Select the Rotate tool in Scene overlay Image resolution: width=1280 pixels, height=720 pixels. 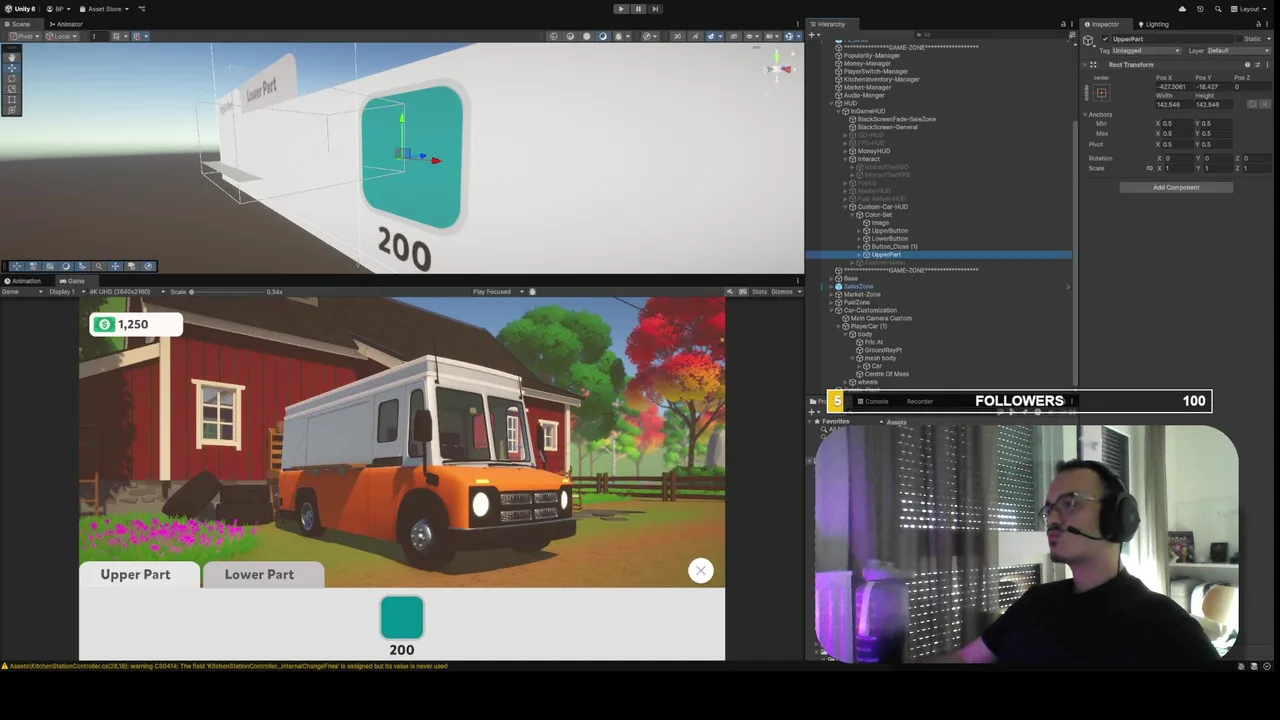[x=11, y=79]
